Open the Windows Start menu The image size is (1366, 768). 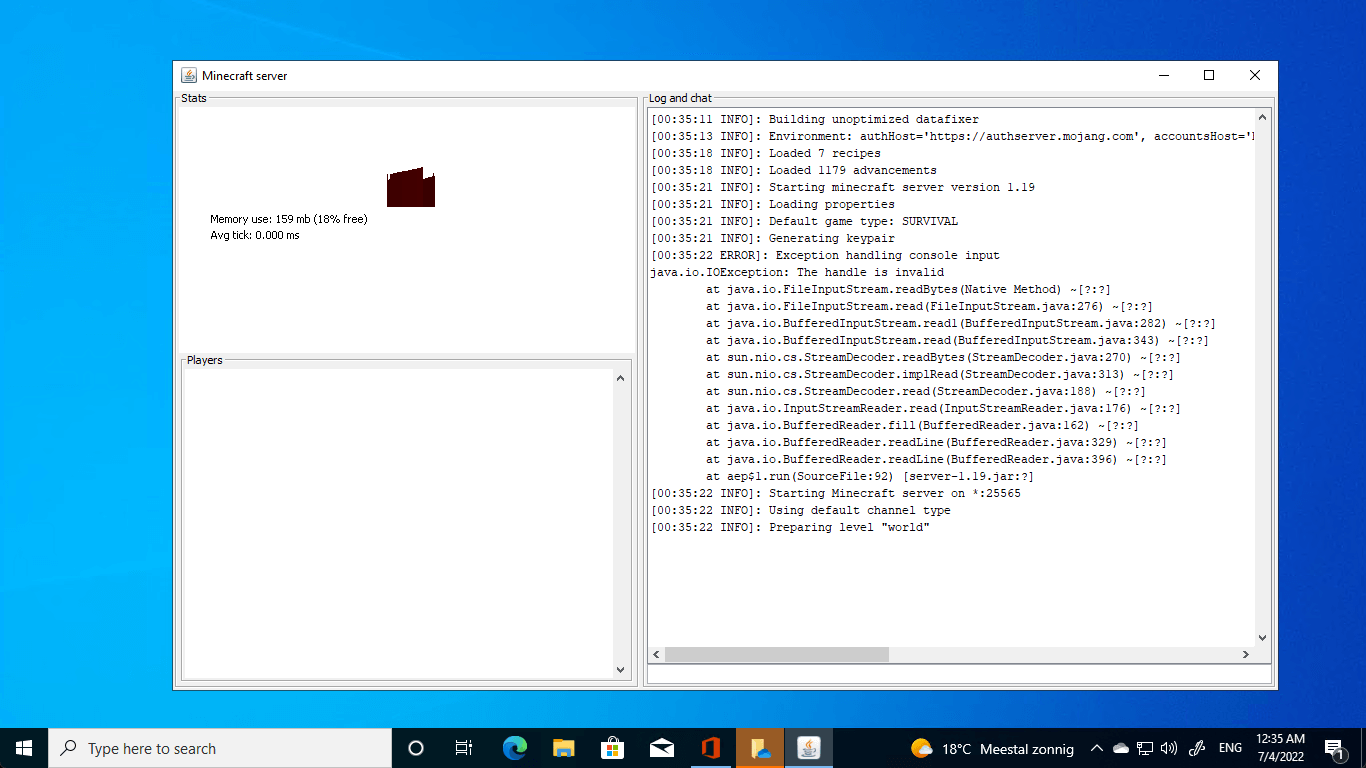(x=24, y=748)
